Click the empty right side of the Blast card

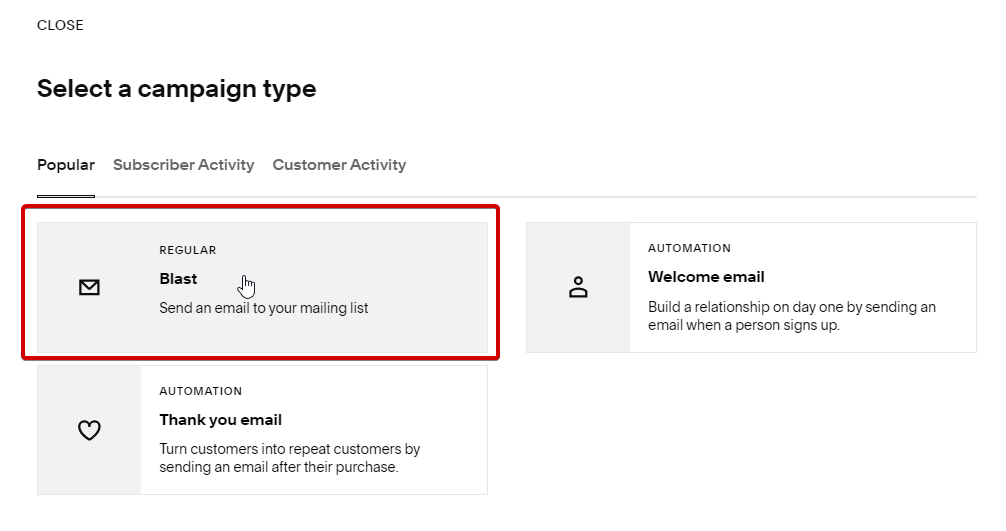[430, 288]
